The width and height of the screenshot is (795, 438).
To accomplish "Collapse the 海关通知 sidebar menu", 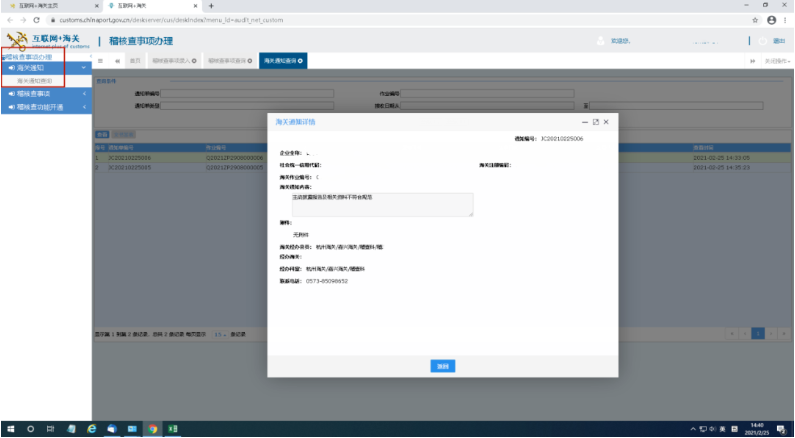I will [46, 67].
